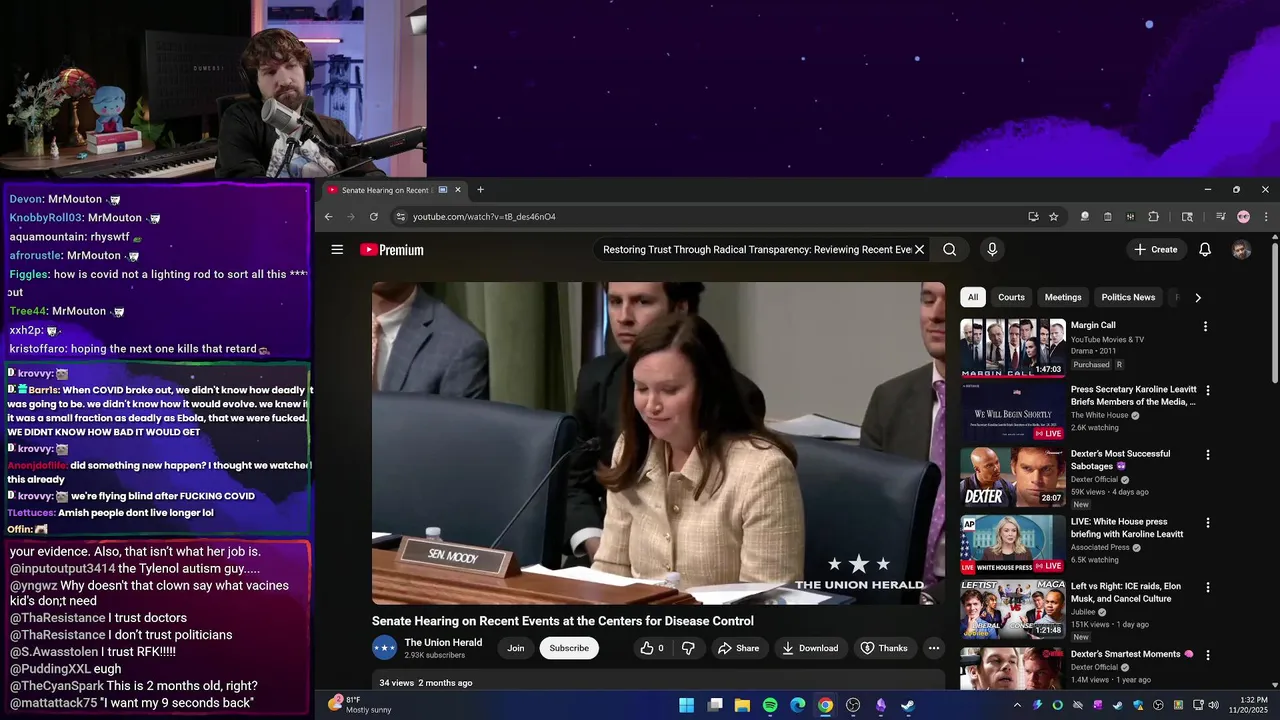
Task: Click the Create button
Action: point(1156,250)
